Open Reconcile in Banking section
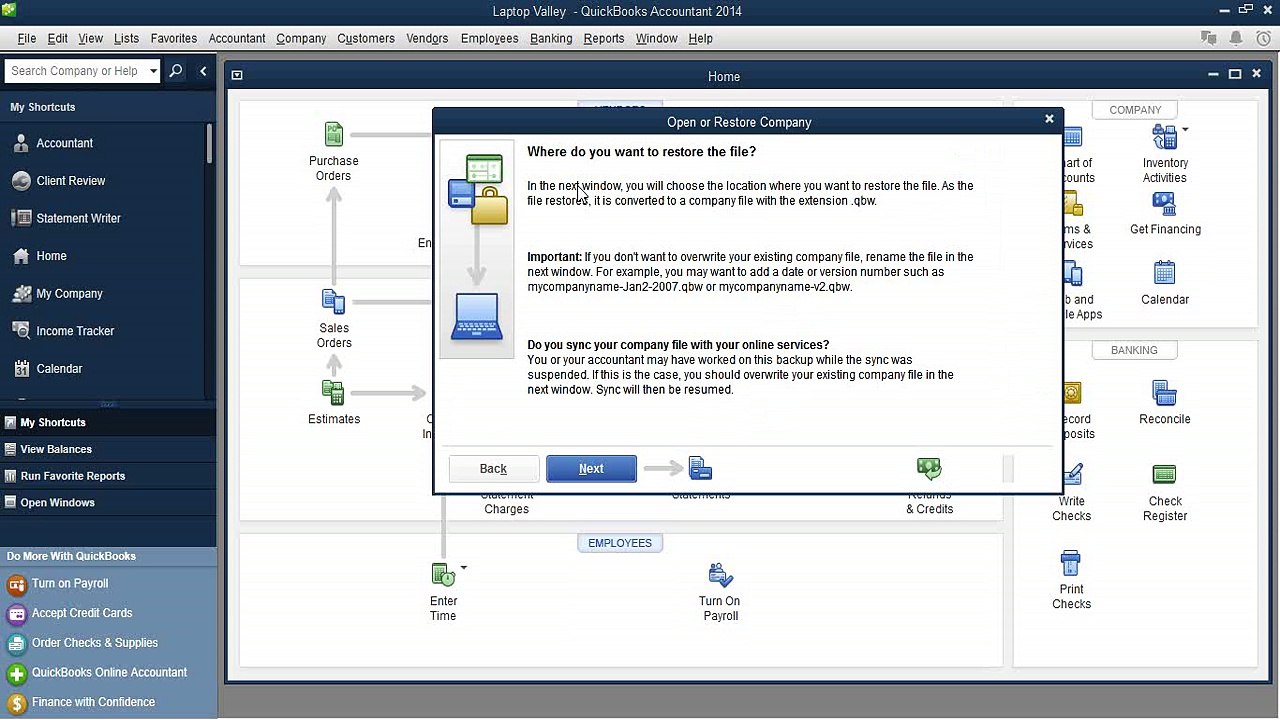Screen dimensions: 1280x720 (x=1164, y=392)
